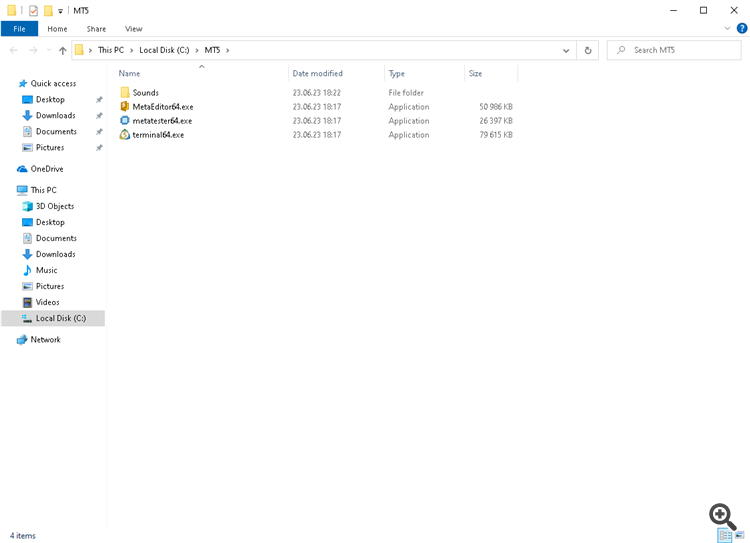The image size is (750, 543).
Task: Click the 79 615 KB size value
Action: [x=496, y=135]
